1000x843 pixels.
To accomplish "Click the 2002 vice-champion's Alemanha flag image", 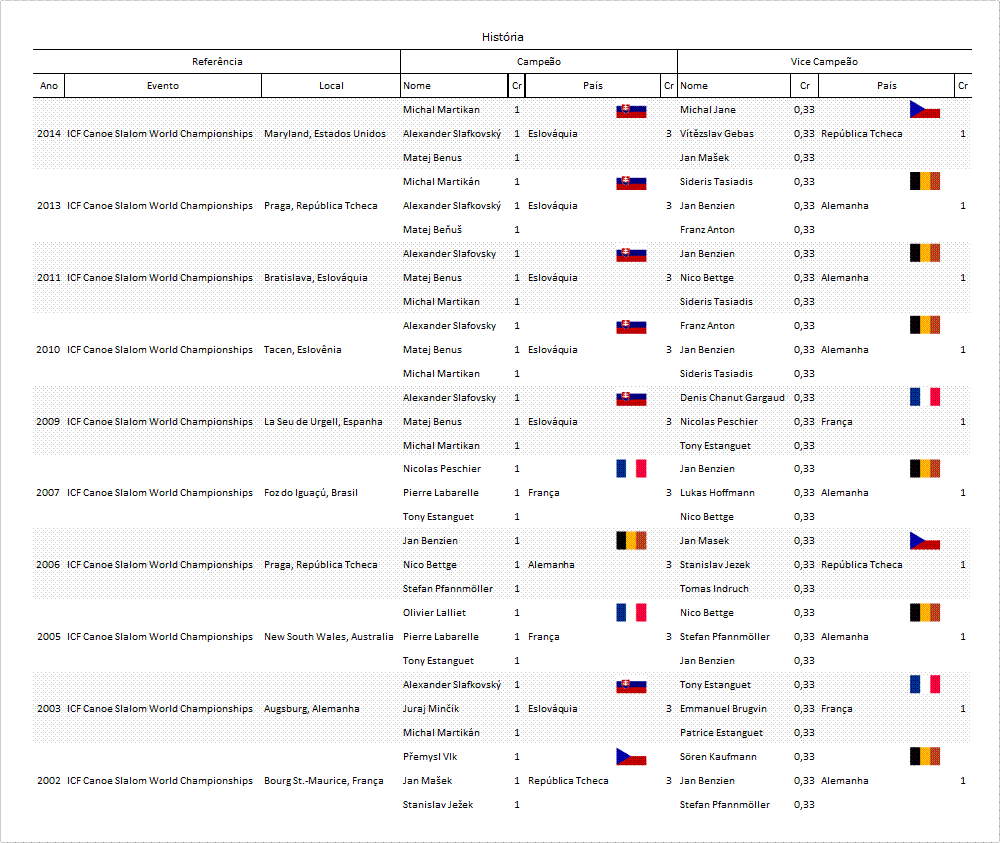I will pos(925,756).
